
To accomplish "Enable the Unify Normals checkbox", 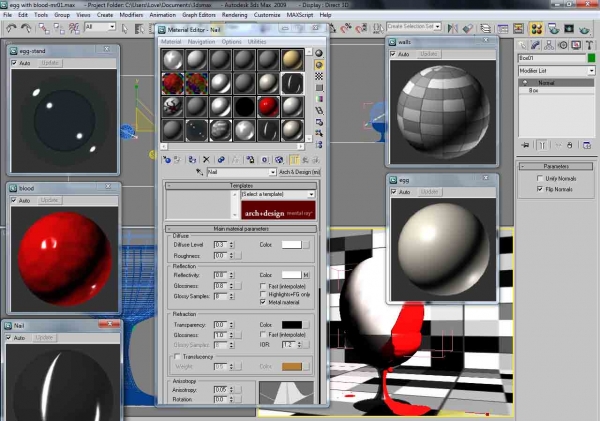I will coord(540,178).
